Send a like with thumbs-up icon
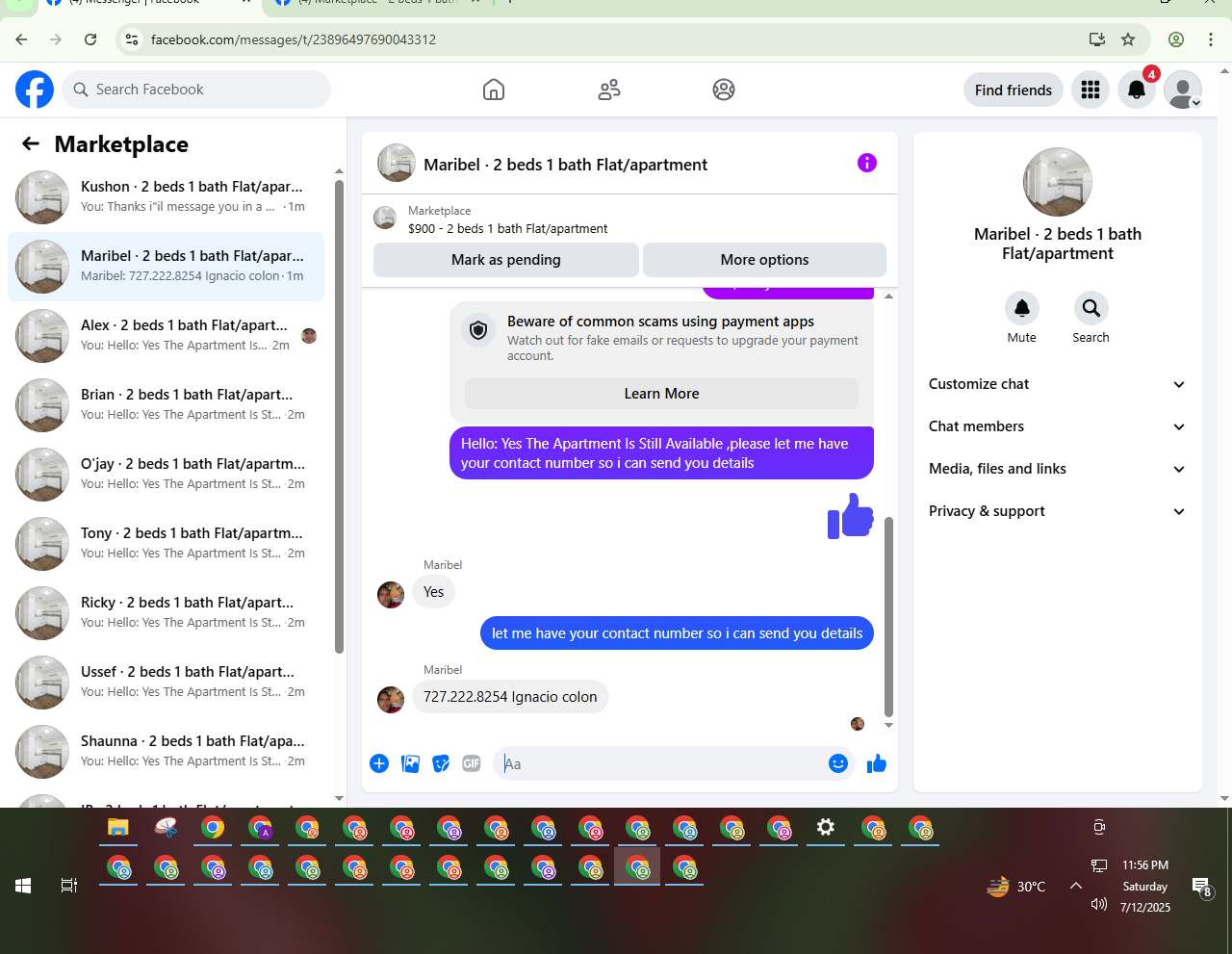Image resolution: width=1232 pixels, height=954 pixels. click(877, 763)
